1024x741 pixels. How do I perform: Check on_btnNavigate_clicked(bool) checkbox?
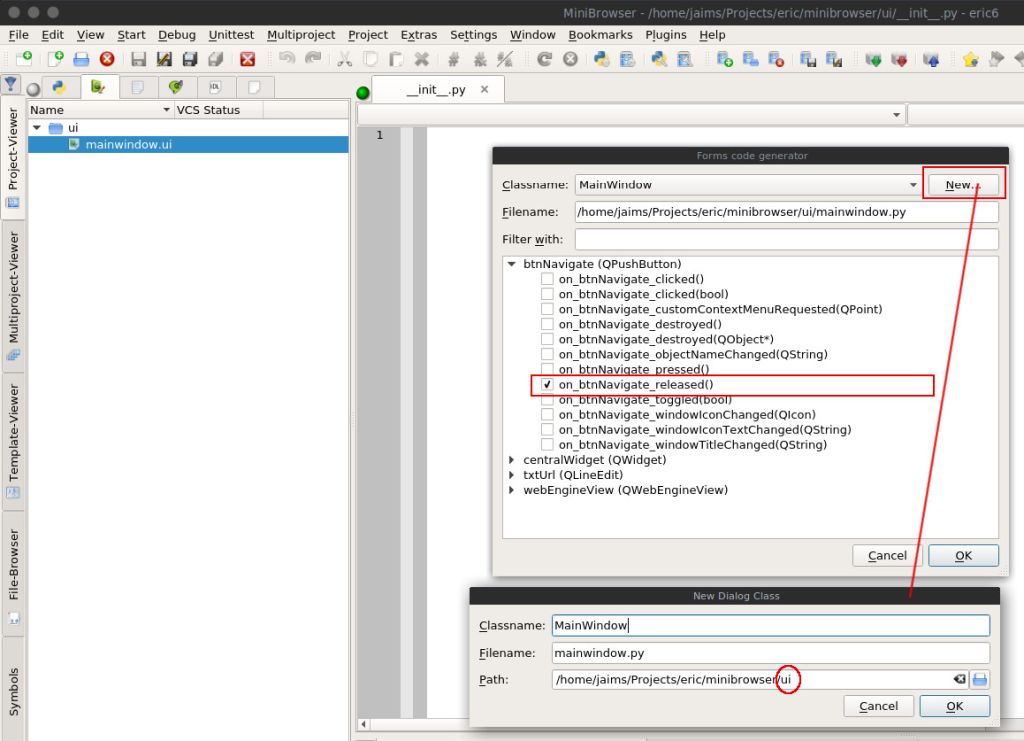click(547, 295)
